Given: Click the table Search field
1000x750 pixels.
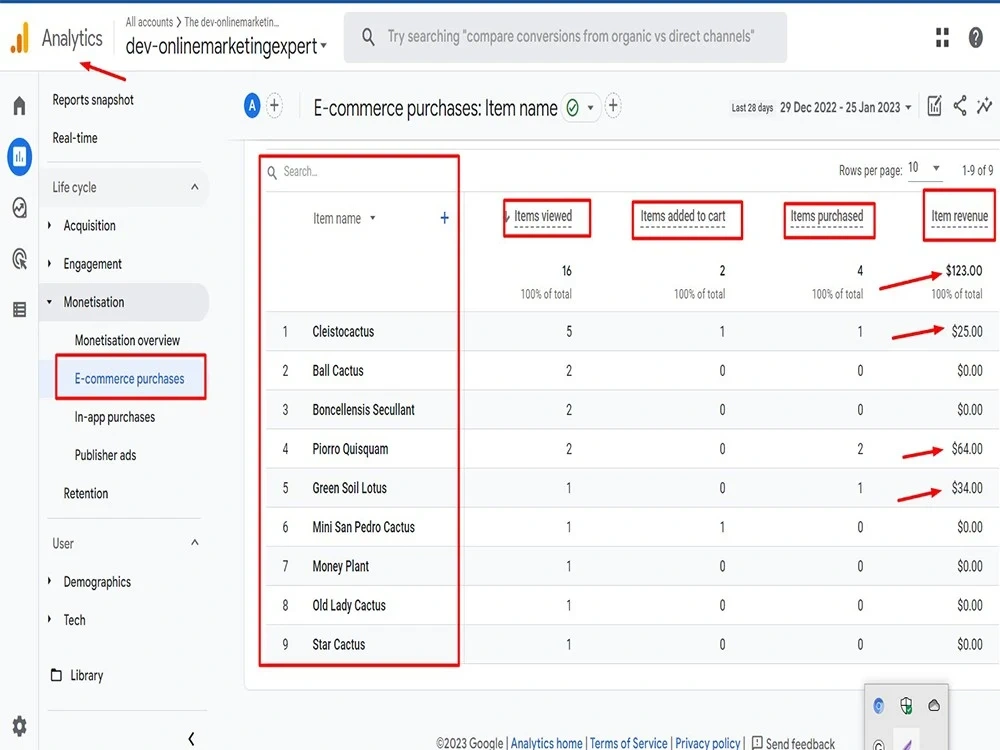Looking at the screenshot, I should click(359, 172).
